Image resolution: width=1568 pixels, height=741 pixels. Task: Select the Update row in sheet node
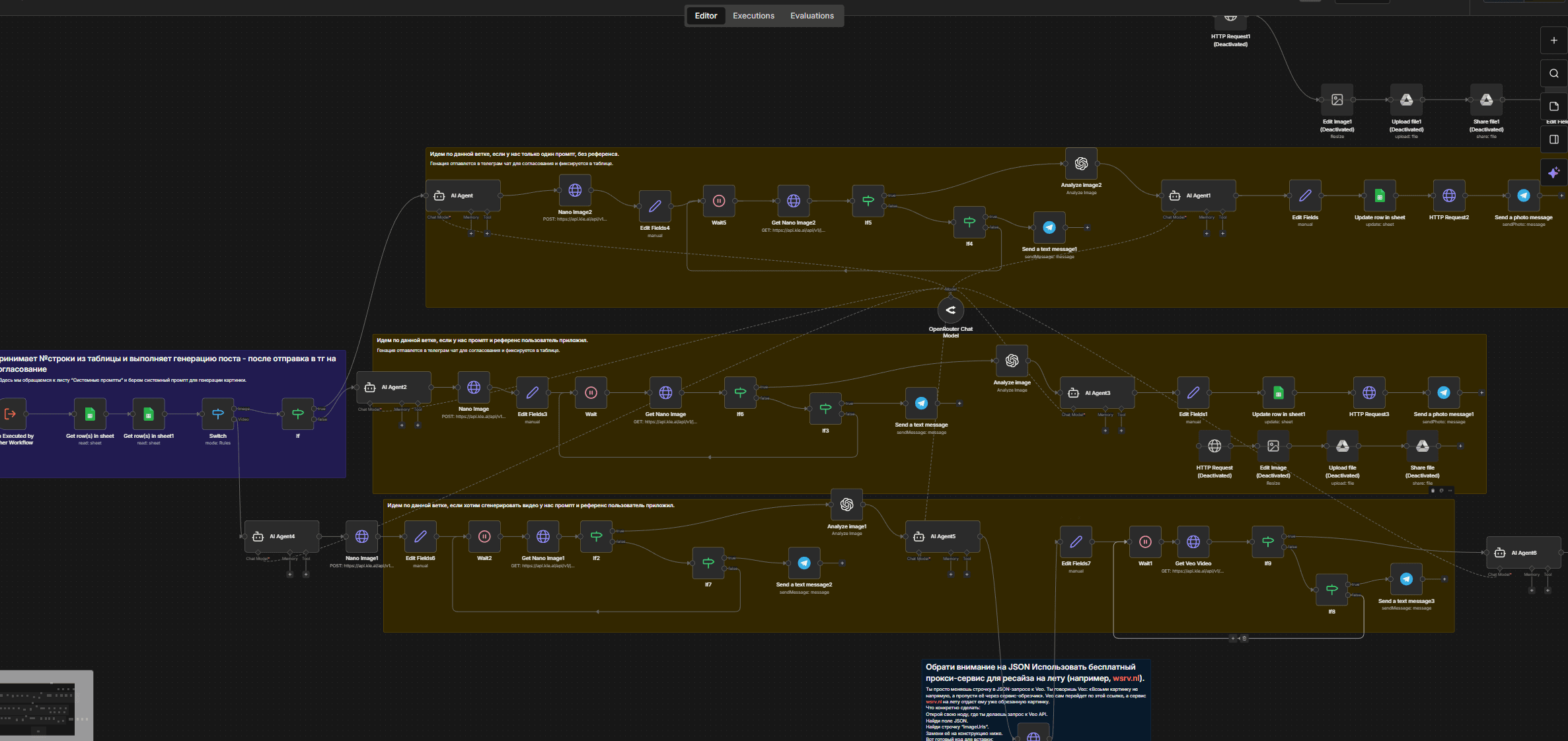pyautogui.click(x=1379, y=195)
